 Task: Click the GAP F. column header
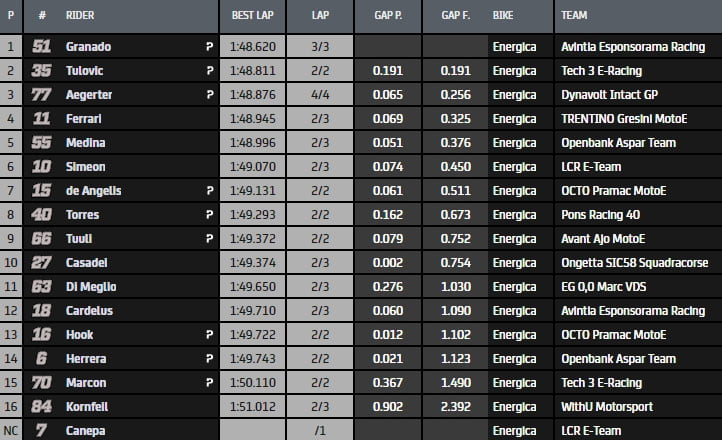pyautogui.click(x=454, y=17)
